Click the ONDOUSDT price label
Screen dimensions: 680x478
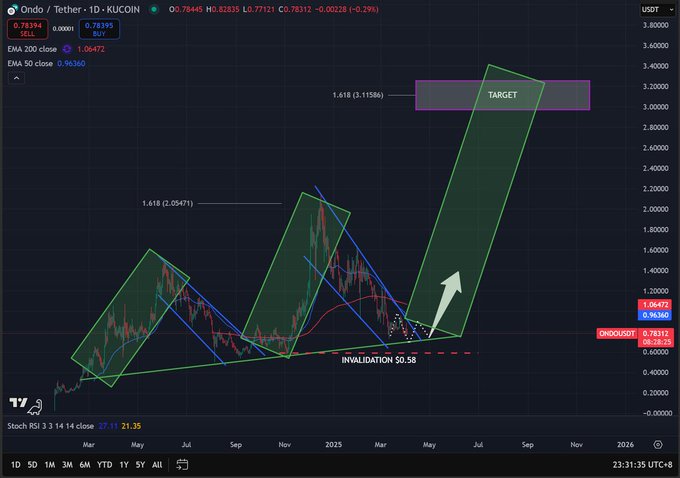(x=617, y=334)
